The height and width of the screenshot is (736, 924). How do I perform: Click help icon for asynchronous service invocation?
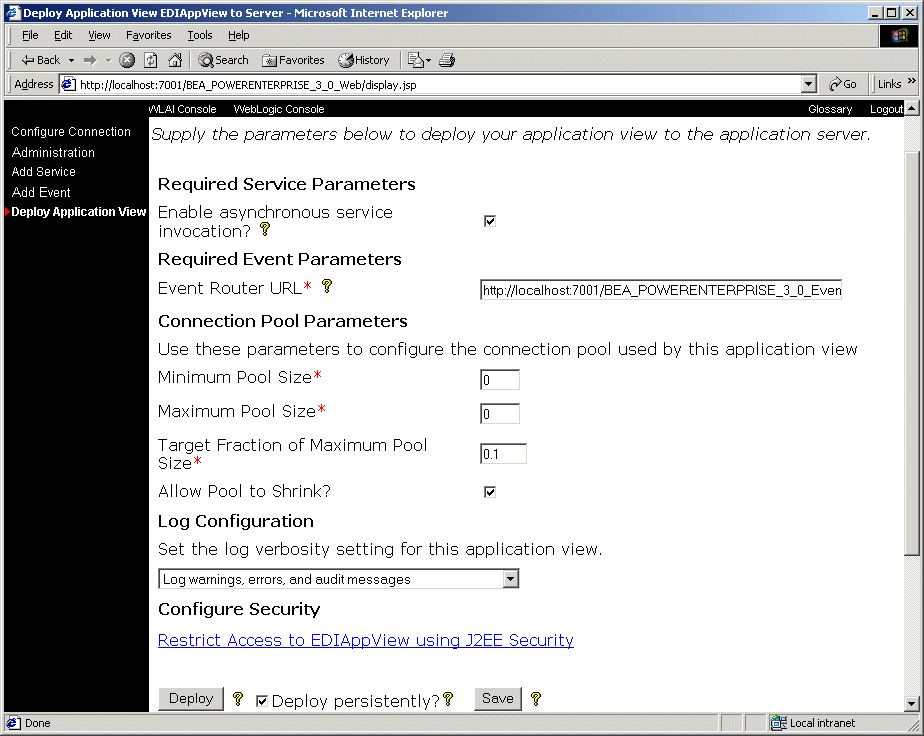tap(265, 229)
